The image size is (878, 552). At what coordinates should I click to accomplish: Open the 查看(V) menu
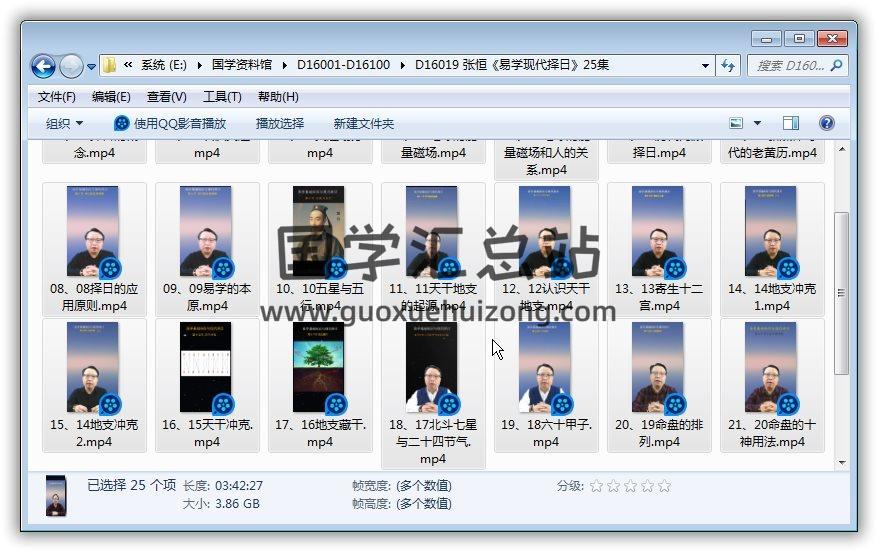[x=166, y=97]
